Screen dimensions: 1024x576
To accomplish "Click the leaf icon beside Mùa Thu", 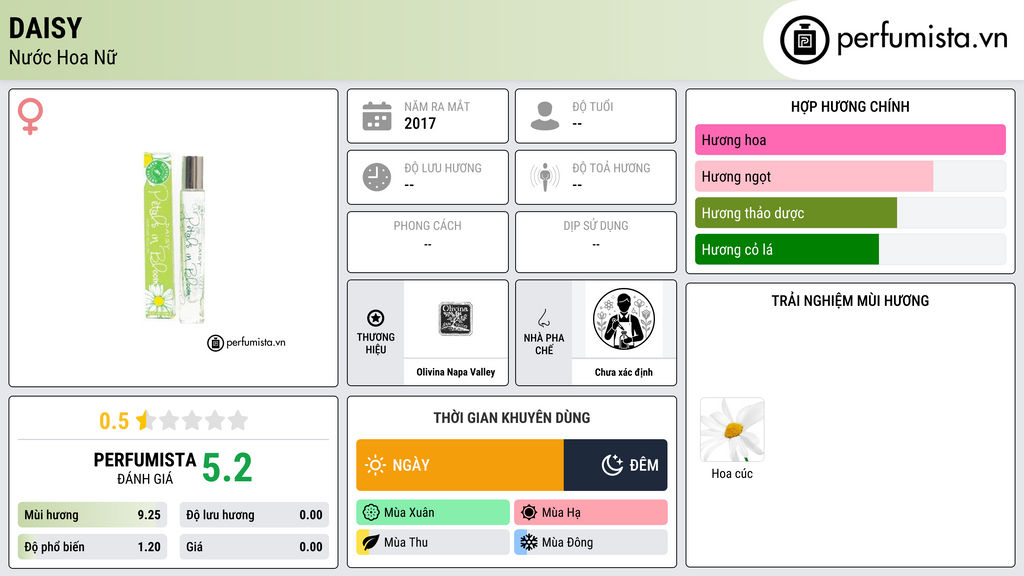I will point(371,542).
